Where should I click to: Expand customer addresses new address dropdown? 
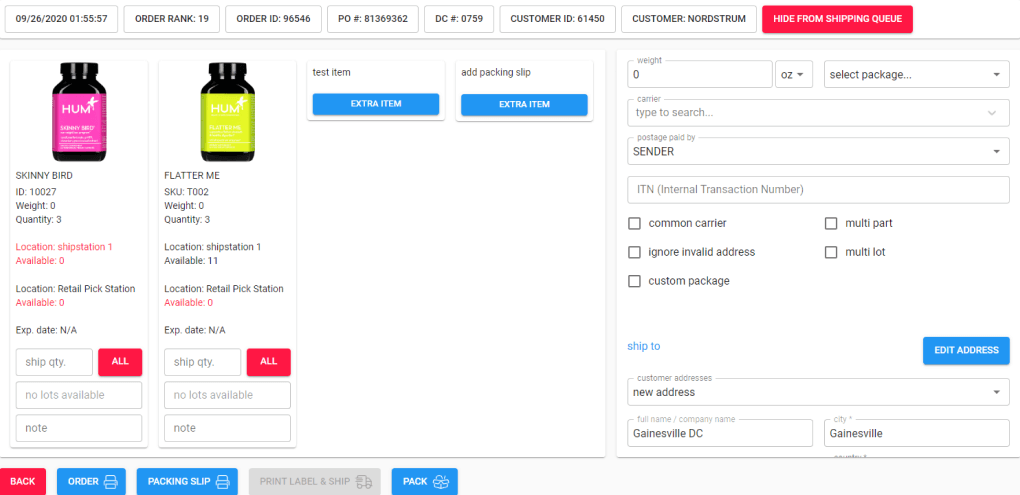click(818, 392)
